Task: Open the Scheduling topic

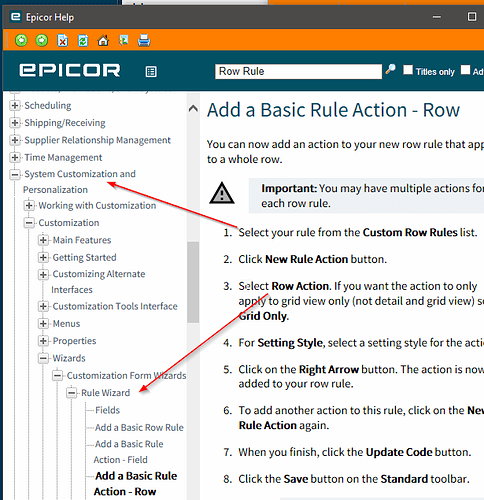Action: pos(48,106)
